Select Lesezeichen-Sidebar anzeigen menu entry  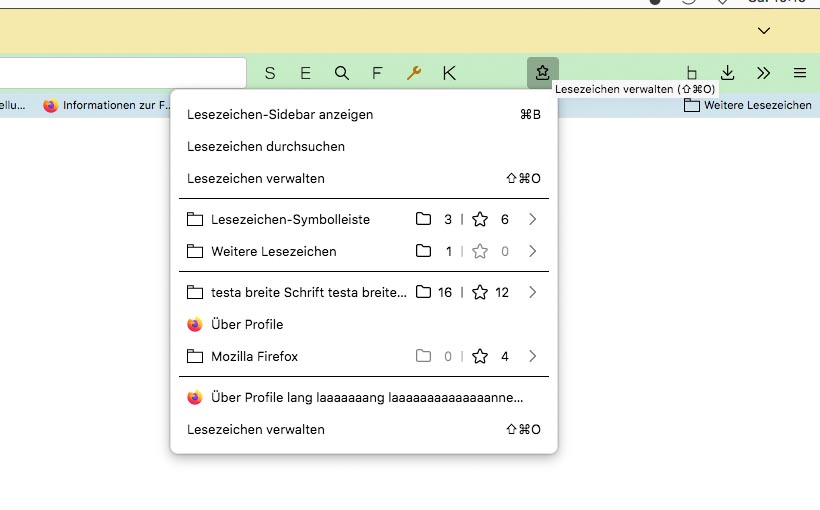pyautogui.click(x=280, y=114)
